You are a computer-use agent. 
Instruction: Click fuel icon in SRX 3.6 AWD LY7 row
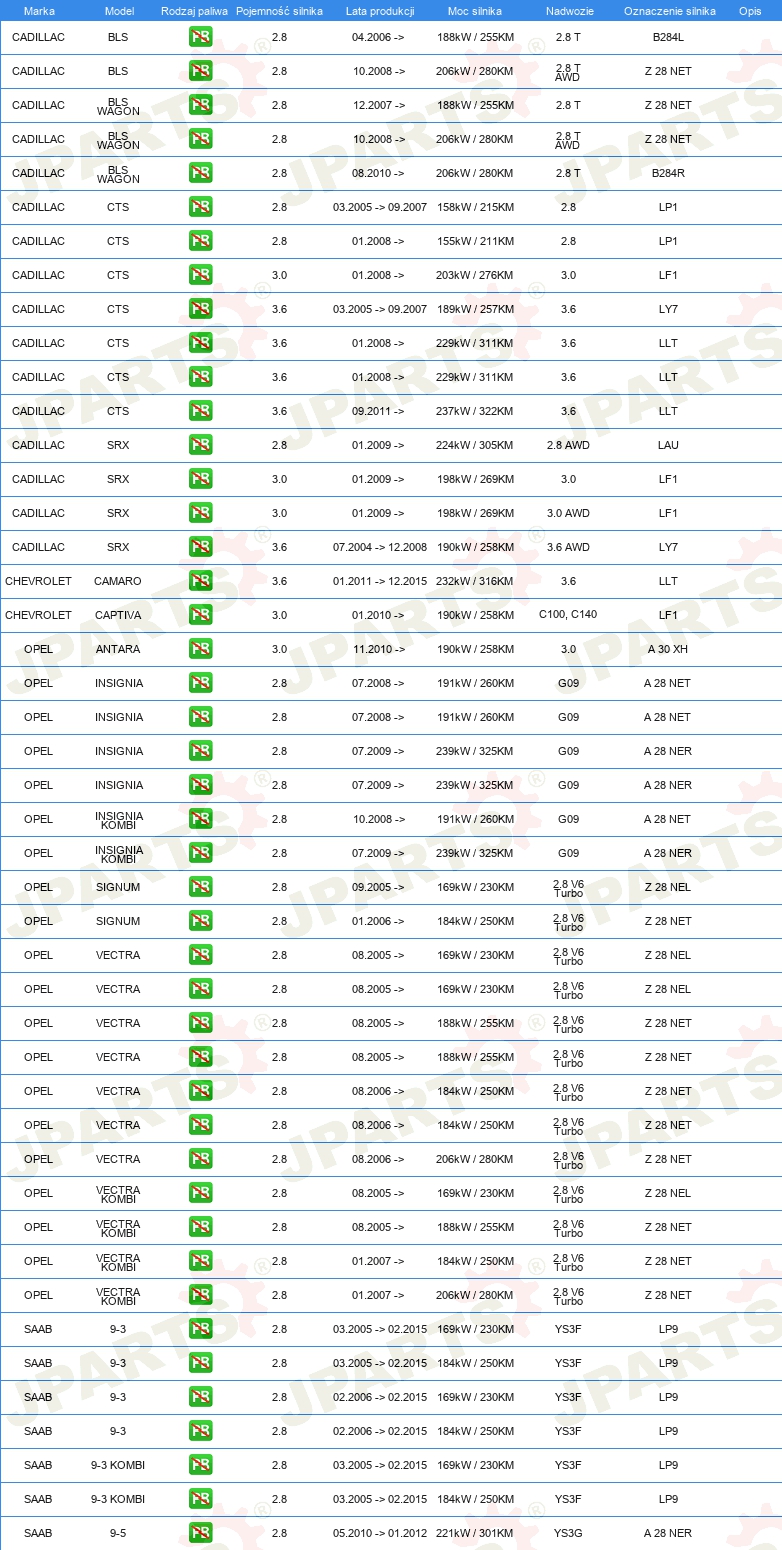coord(200,547)
